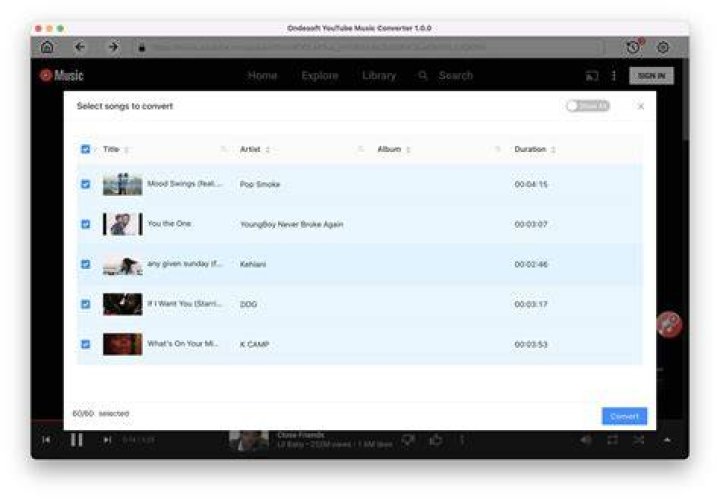The height and width of the screenshot is (500, 720).
Task: Open the settings gear icon
Action: coord(663,47)
